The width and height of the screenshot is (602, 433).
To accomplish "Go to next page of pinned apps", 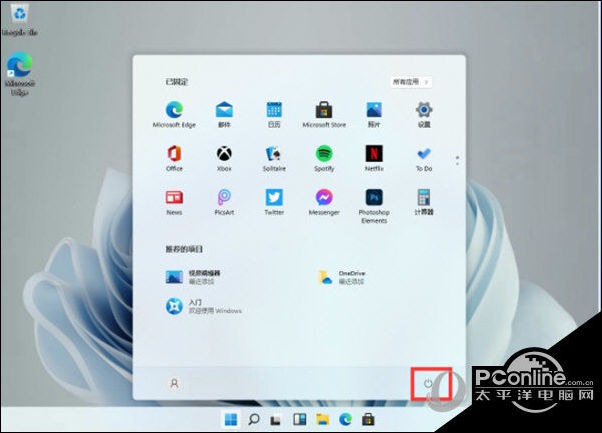I will click(457, 164).
